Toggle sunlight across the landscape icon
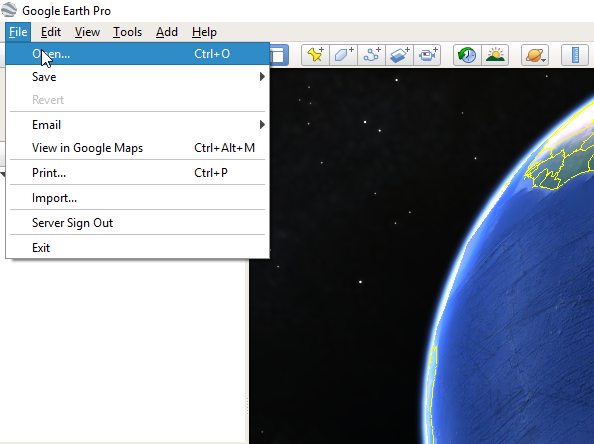The height and width of the screenshot is (444, 594). [495, 55]
